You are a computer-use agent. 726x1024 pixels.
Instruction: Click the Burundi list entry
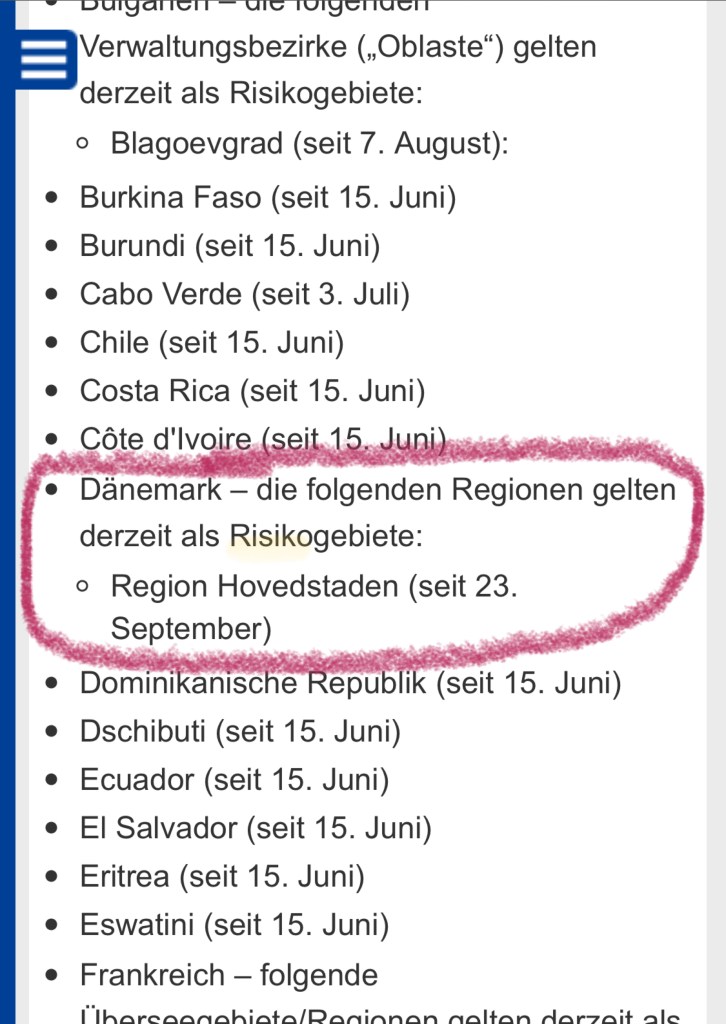230,246
